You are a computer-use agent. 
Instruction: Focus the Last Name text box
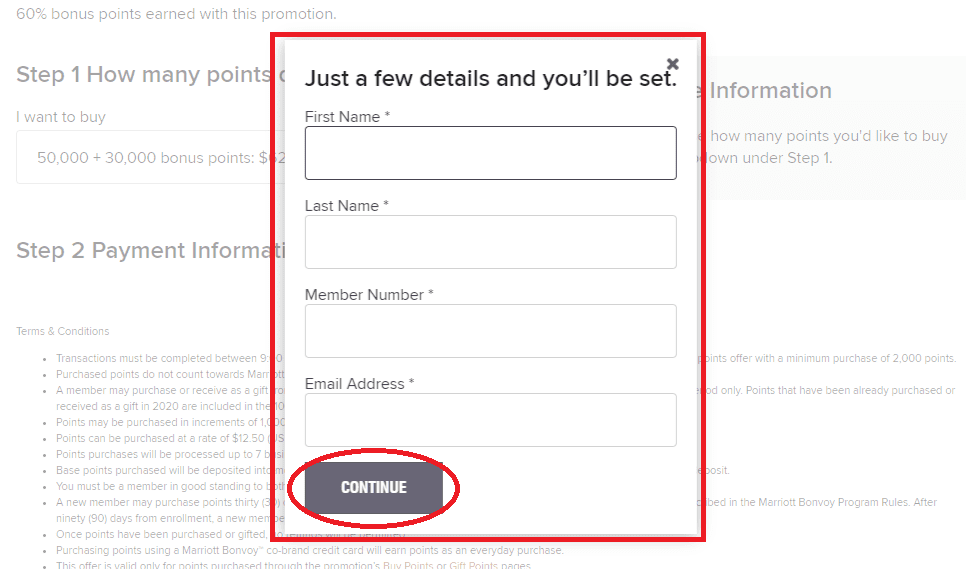pos(490,242)
